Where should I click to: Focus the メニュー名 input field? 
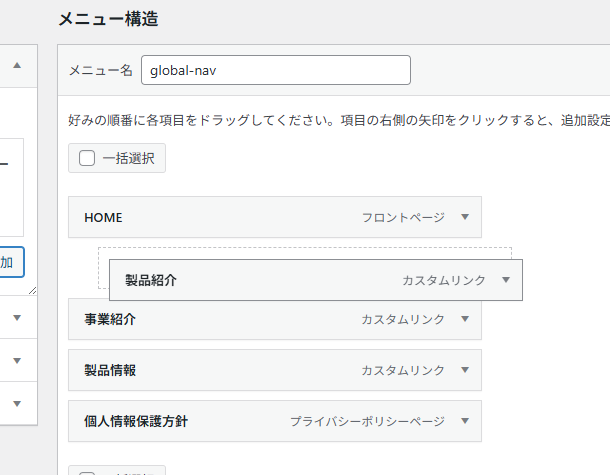click(276, 70)
